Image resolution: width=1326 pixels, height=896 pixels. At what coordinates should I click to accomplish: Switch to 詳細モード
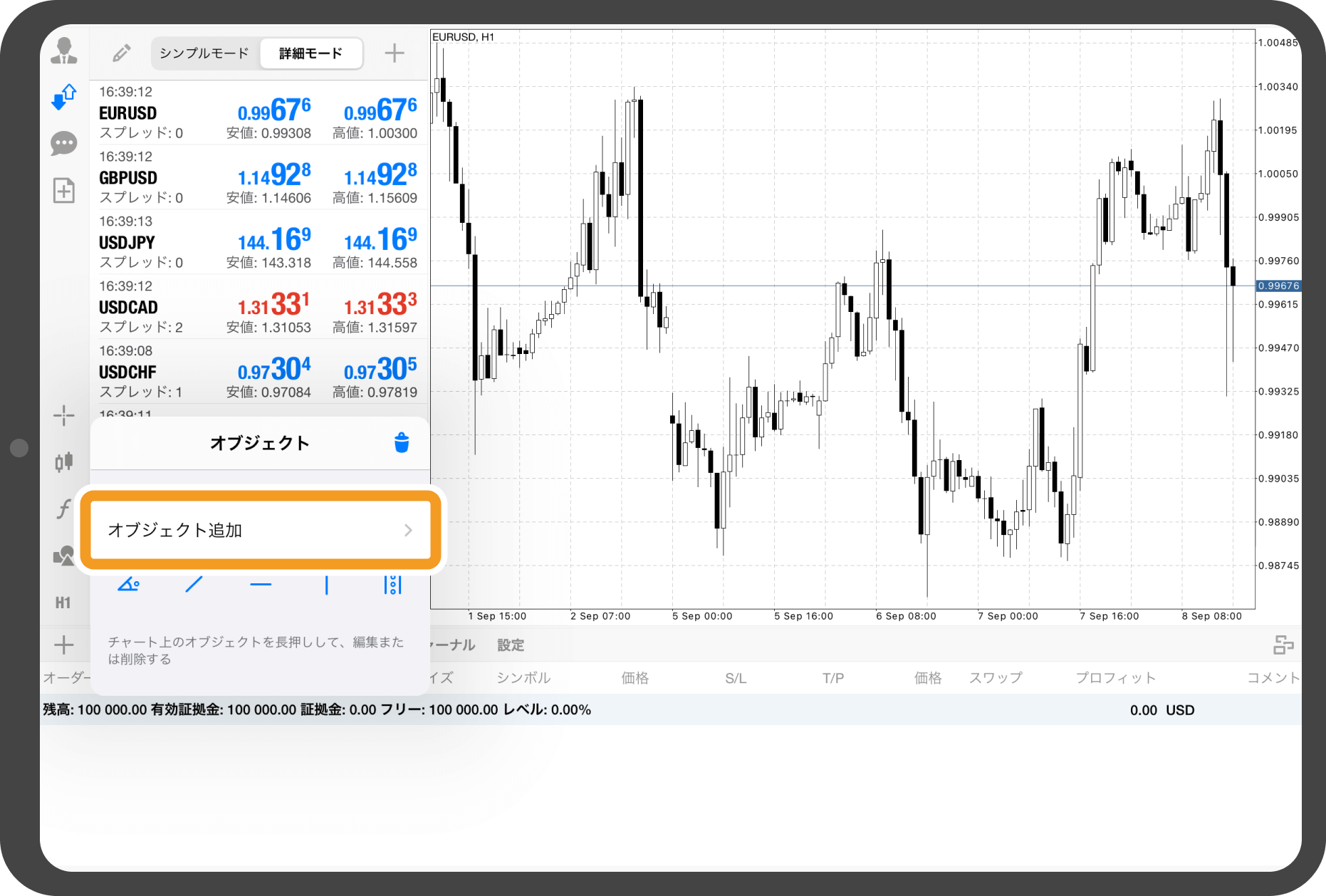click(x=311, y=53)
